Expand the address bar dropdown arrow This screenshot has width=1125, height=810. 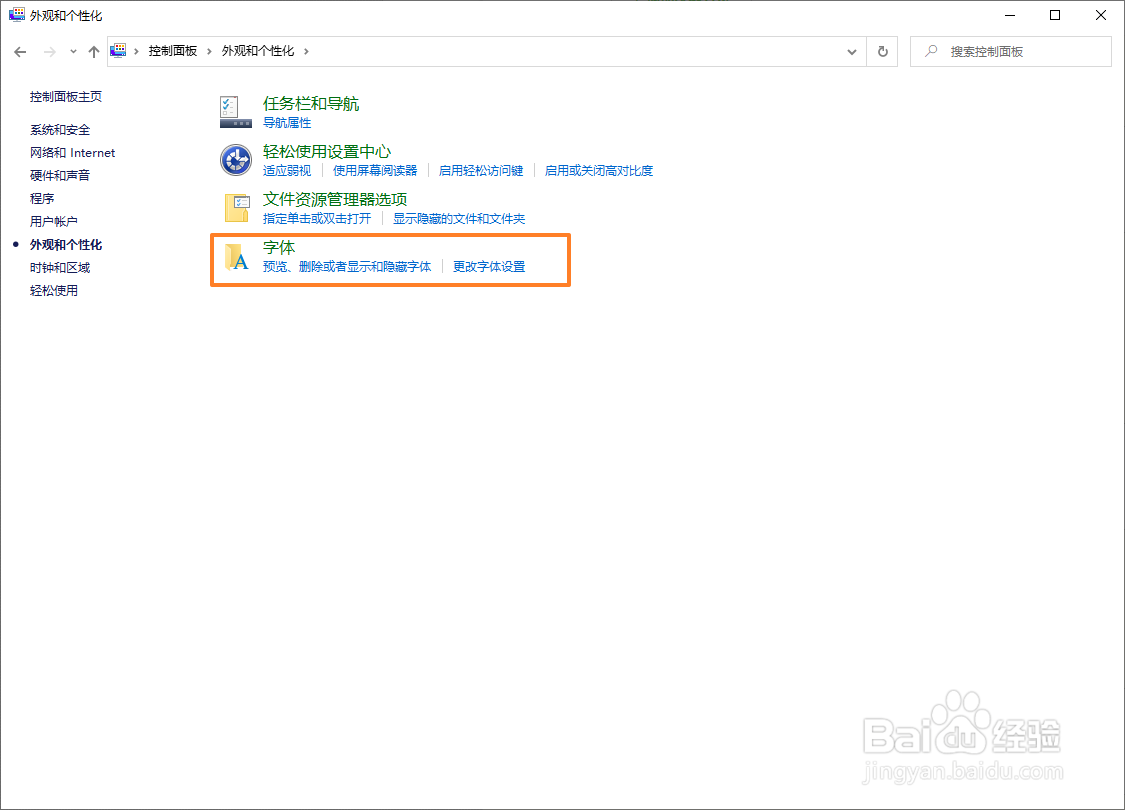[851, 51]
